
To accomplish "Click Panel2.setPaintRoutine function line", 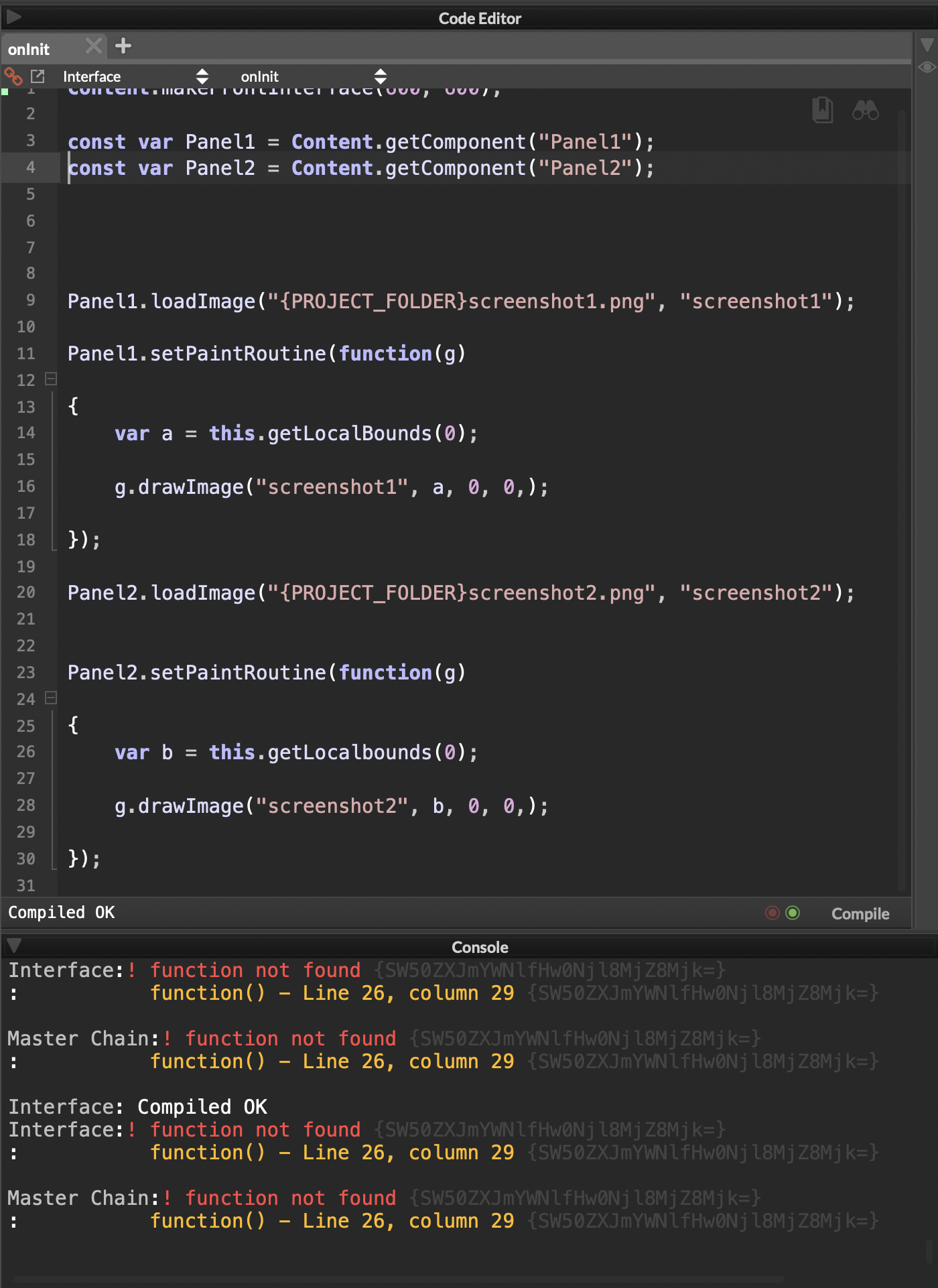I will (x=267, y=672).
